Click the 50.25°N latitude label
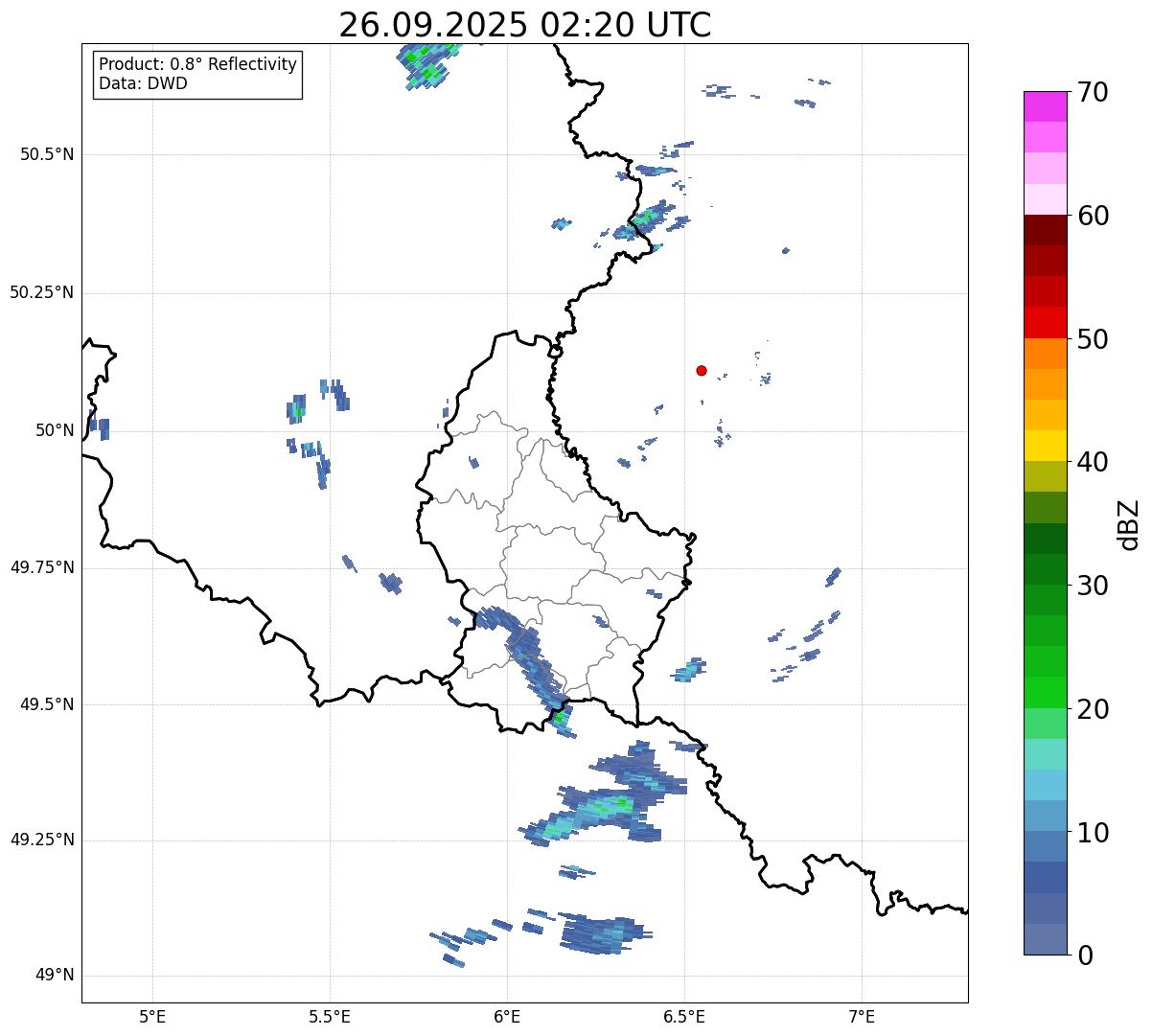The height and width of the screenshot is (1036, 1152). point(42,292)
